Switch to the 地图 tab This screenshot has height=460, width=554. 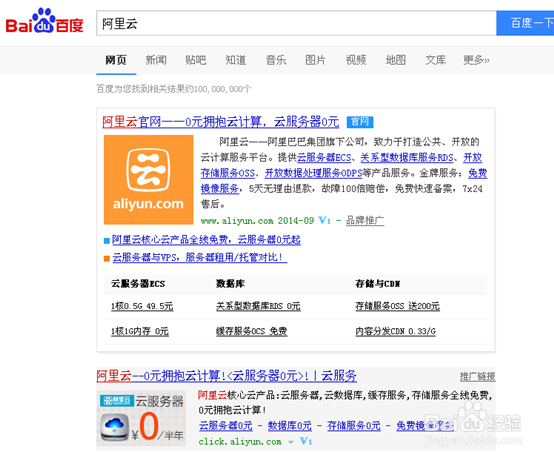(395, 60)
